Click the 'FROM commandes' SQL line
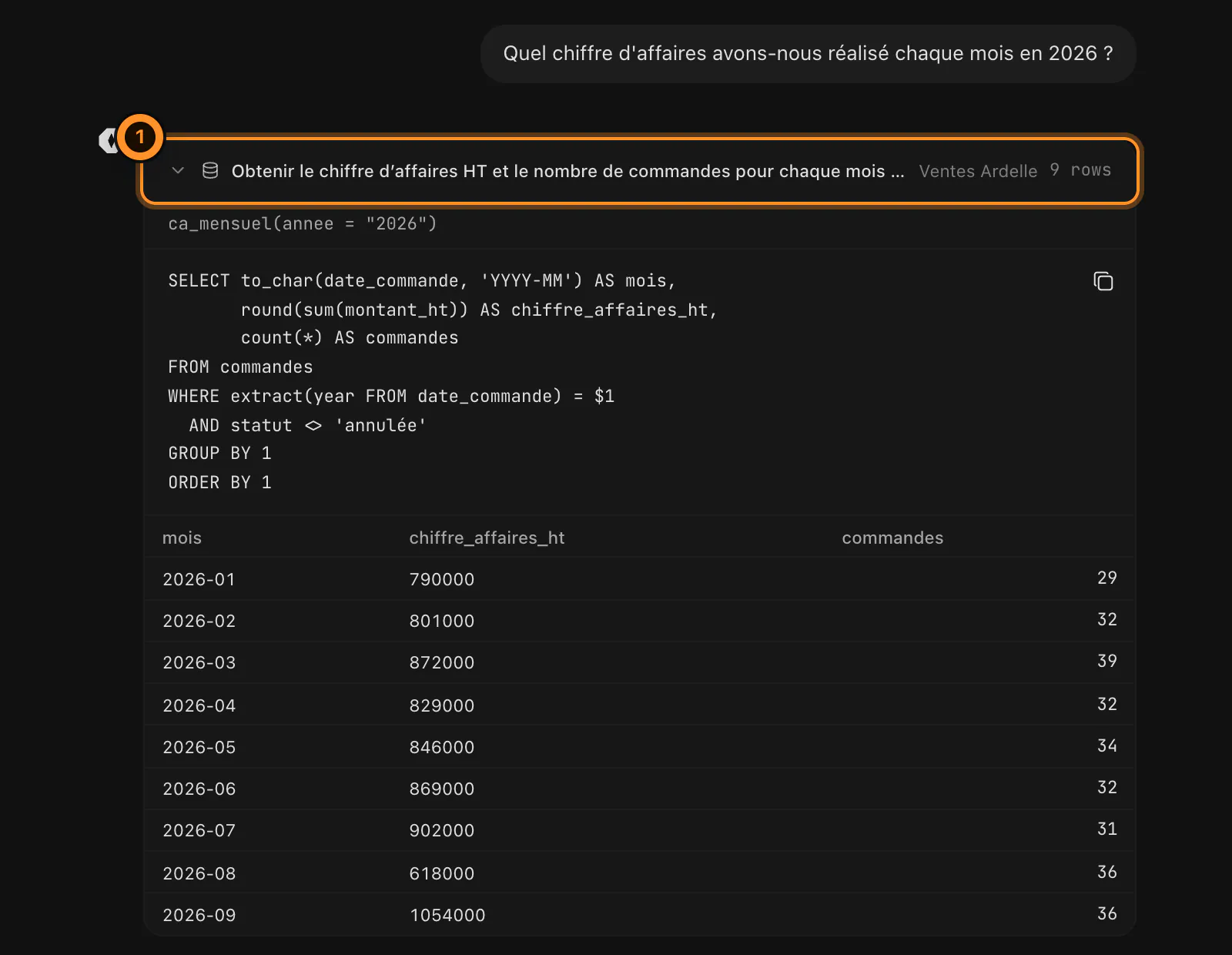The height and width of the screenshot is (955, 1232). point(240,367)
